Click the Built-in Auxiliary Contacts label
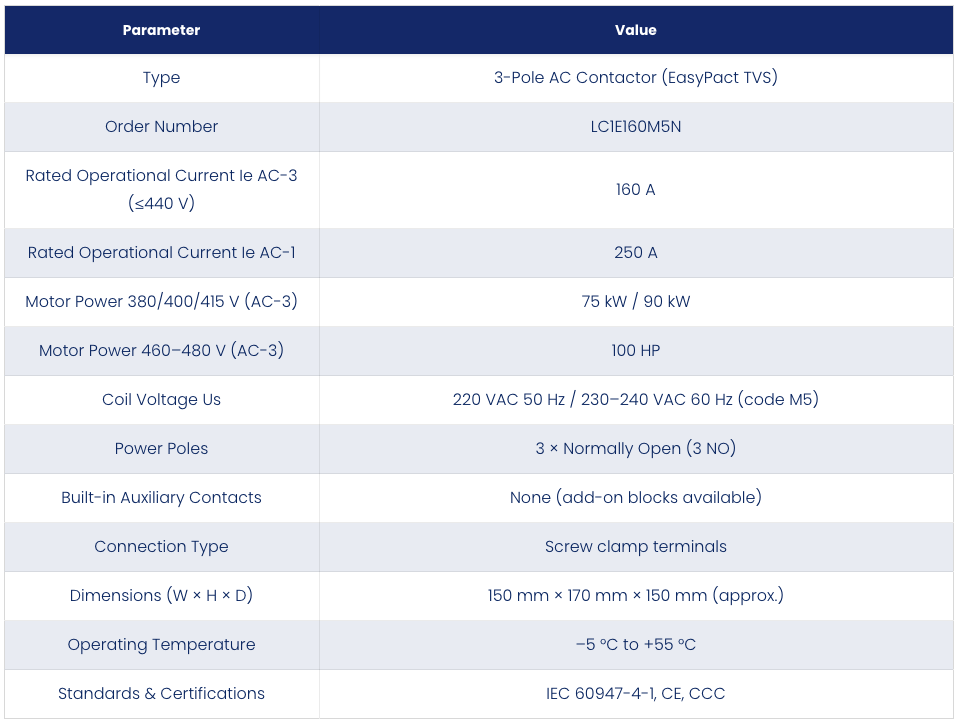 point(161,497)
